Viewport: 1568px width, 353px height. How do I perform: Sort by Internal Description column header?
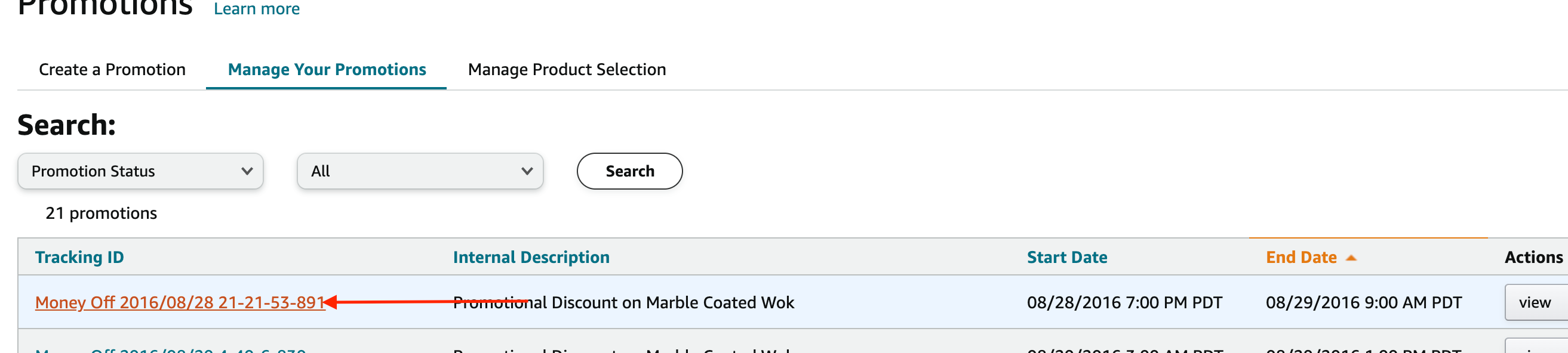pyautogui.click(x=531, y=258)
